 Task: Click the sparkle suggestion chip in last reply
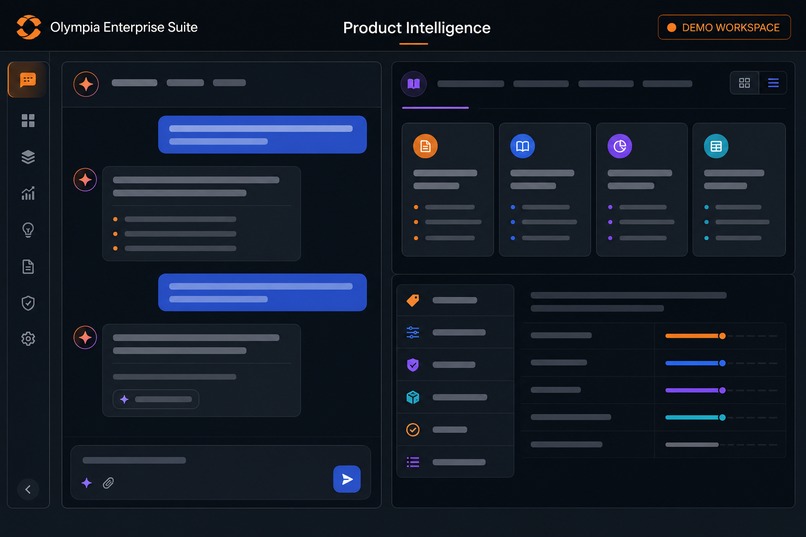[156, 399]
